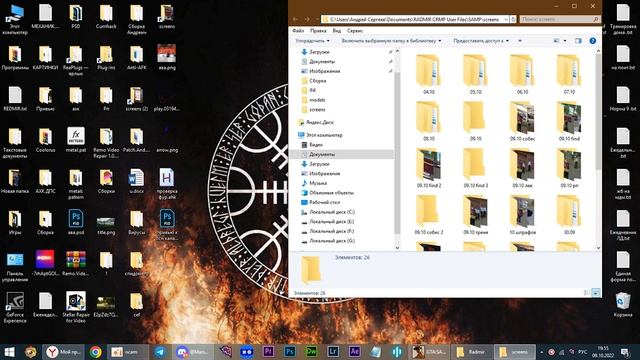Select Панель управления desktop icon

click(x=15, y=267)
